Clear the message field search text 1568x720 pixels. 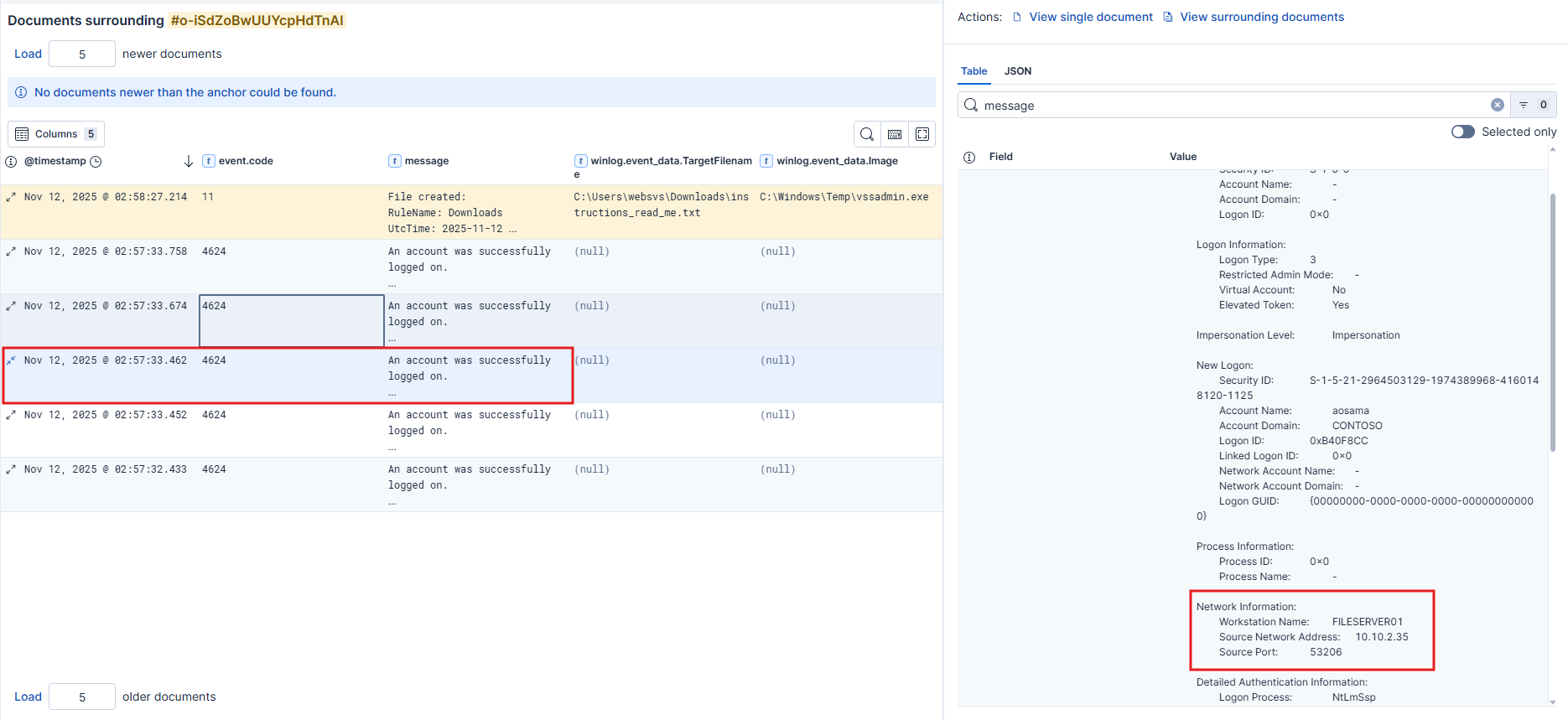pos(1497,105)
